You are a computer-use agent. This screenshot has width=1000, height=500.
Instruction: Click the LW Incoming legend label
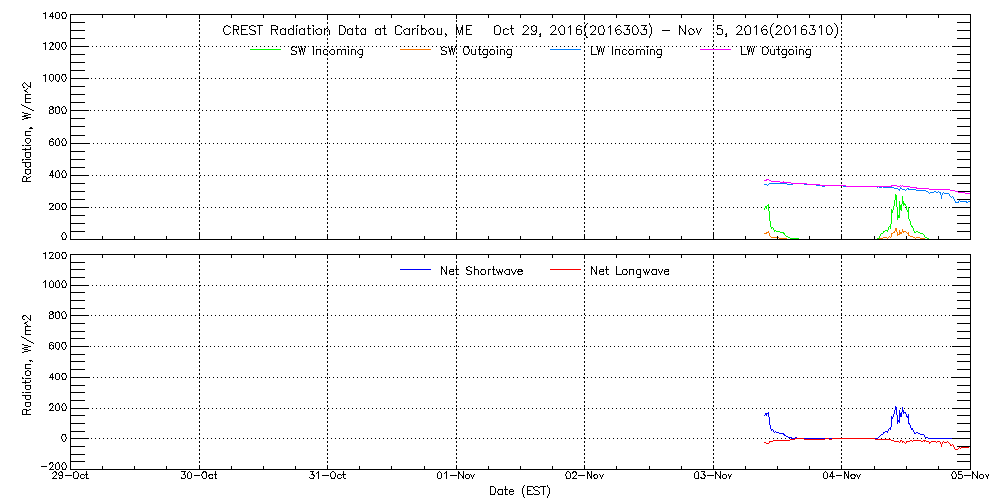click(626, 52)
